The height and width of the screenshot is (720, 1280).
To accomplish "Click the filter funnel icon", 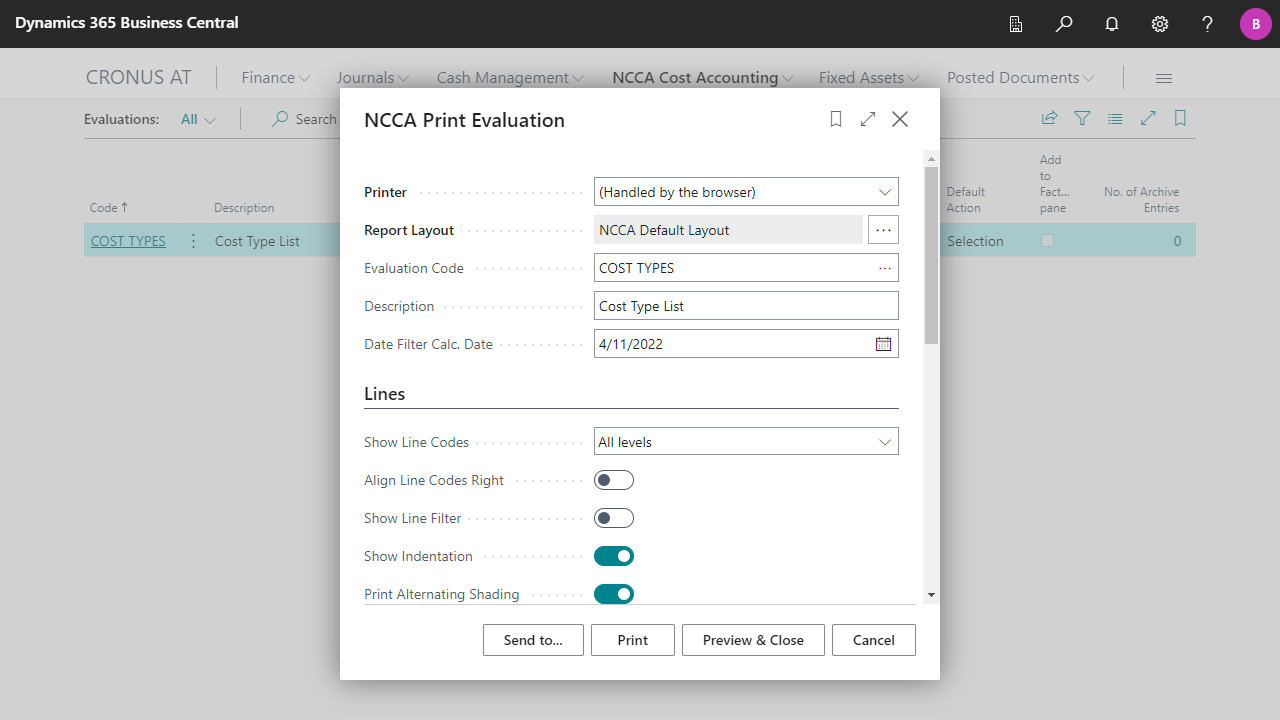I will [1082, 118].
